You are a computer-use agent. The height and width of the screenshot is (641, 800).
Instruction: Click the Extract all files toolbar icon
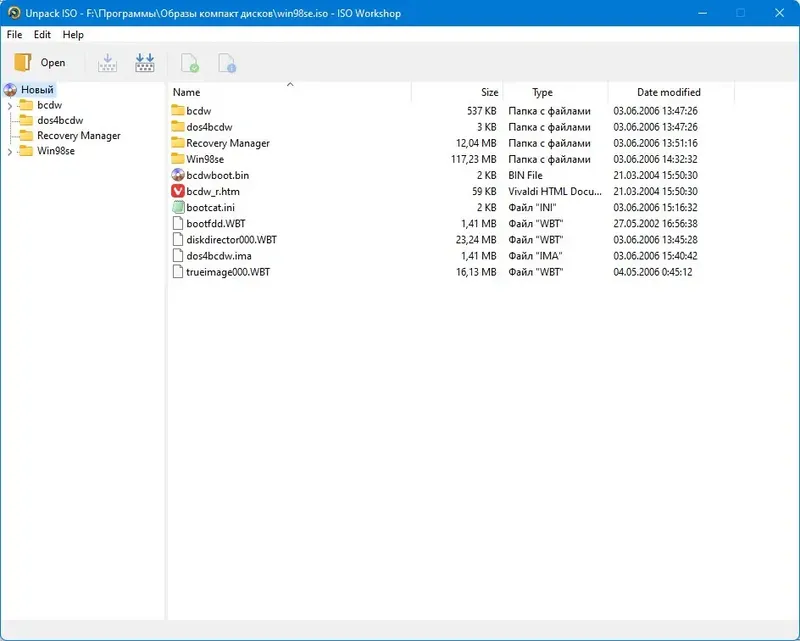[x=145, y=63]
